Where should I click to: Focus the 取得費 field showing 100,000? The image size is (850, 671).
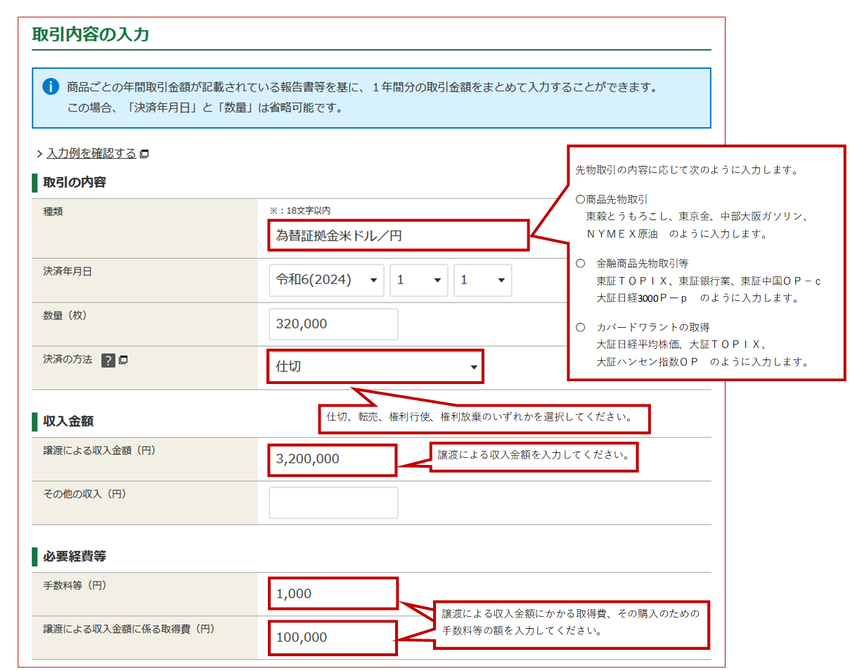[x=333, y=637]
